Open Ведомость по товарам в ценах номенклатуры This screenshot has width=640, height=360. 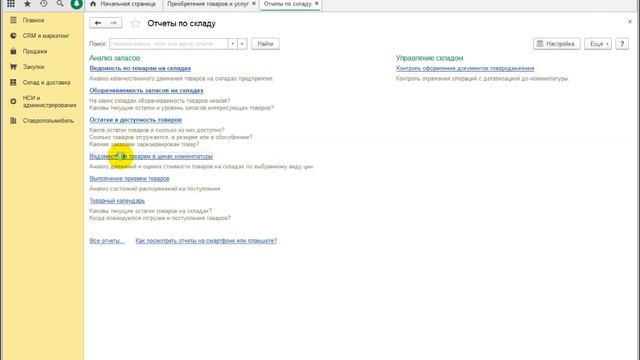click(151, 156)
